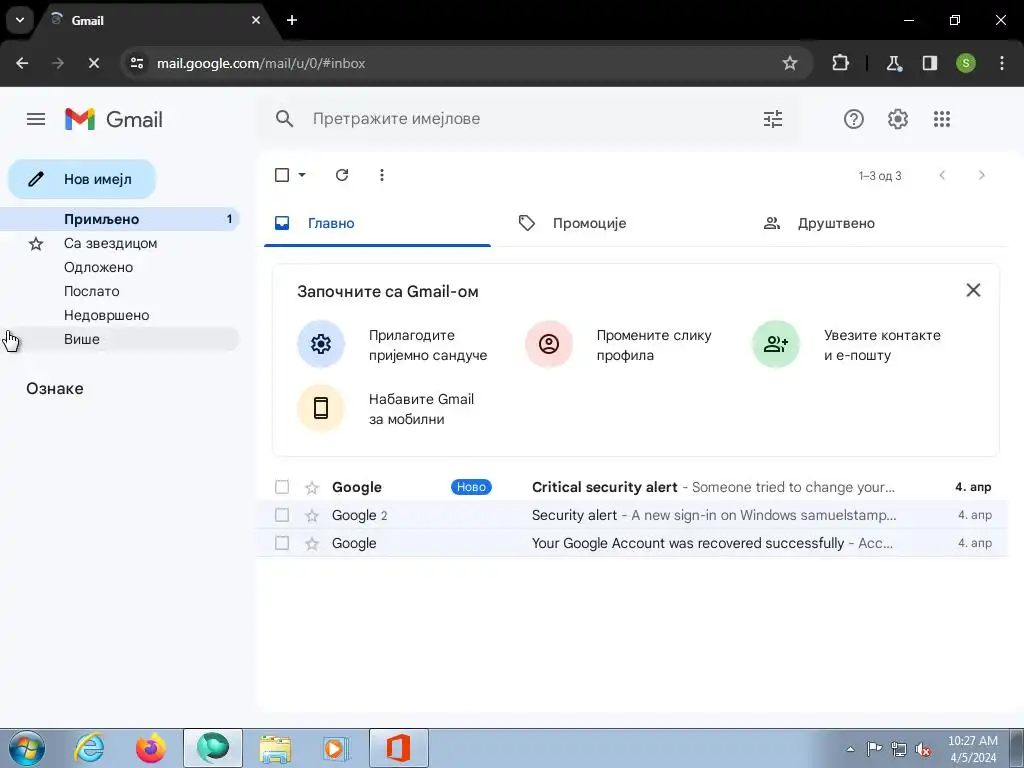Open the Security alert new sign-in email

click(x=632, y=515)
